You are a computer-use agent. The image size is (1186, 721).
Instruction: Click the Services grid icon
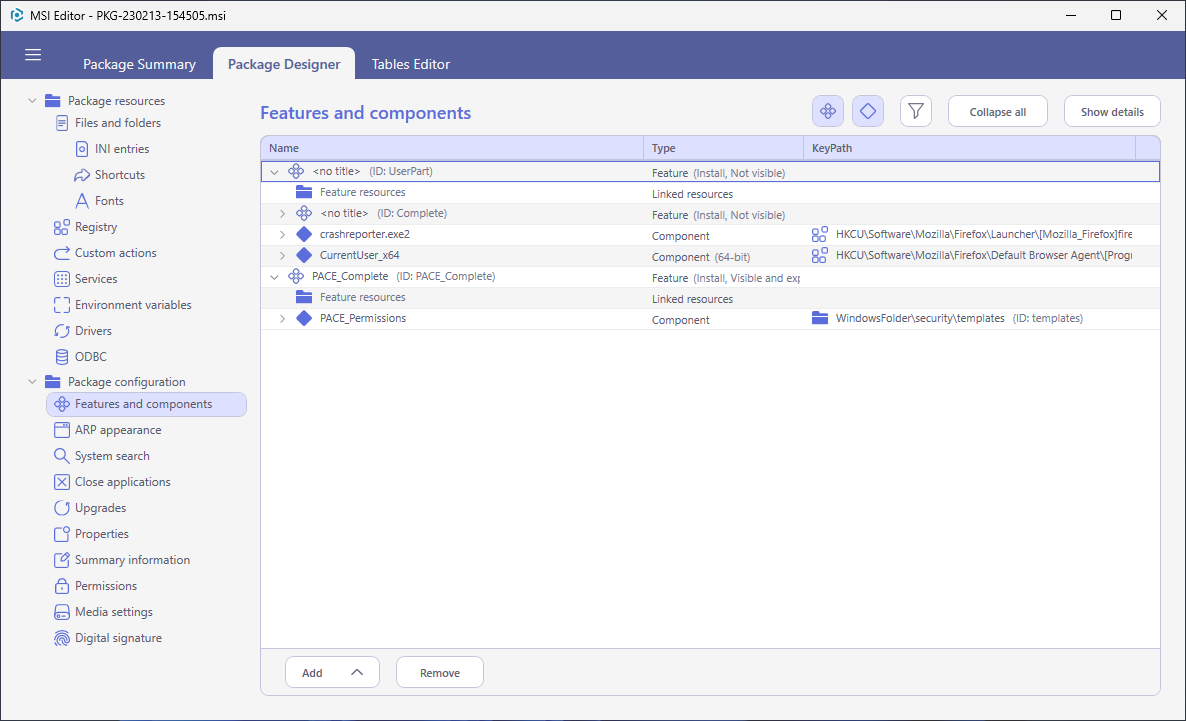click(62, 279)
